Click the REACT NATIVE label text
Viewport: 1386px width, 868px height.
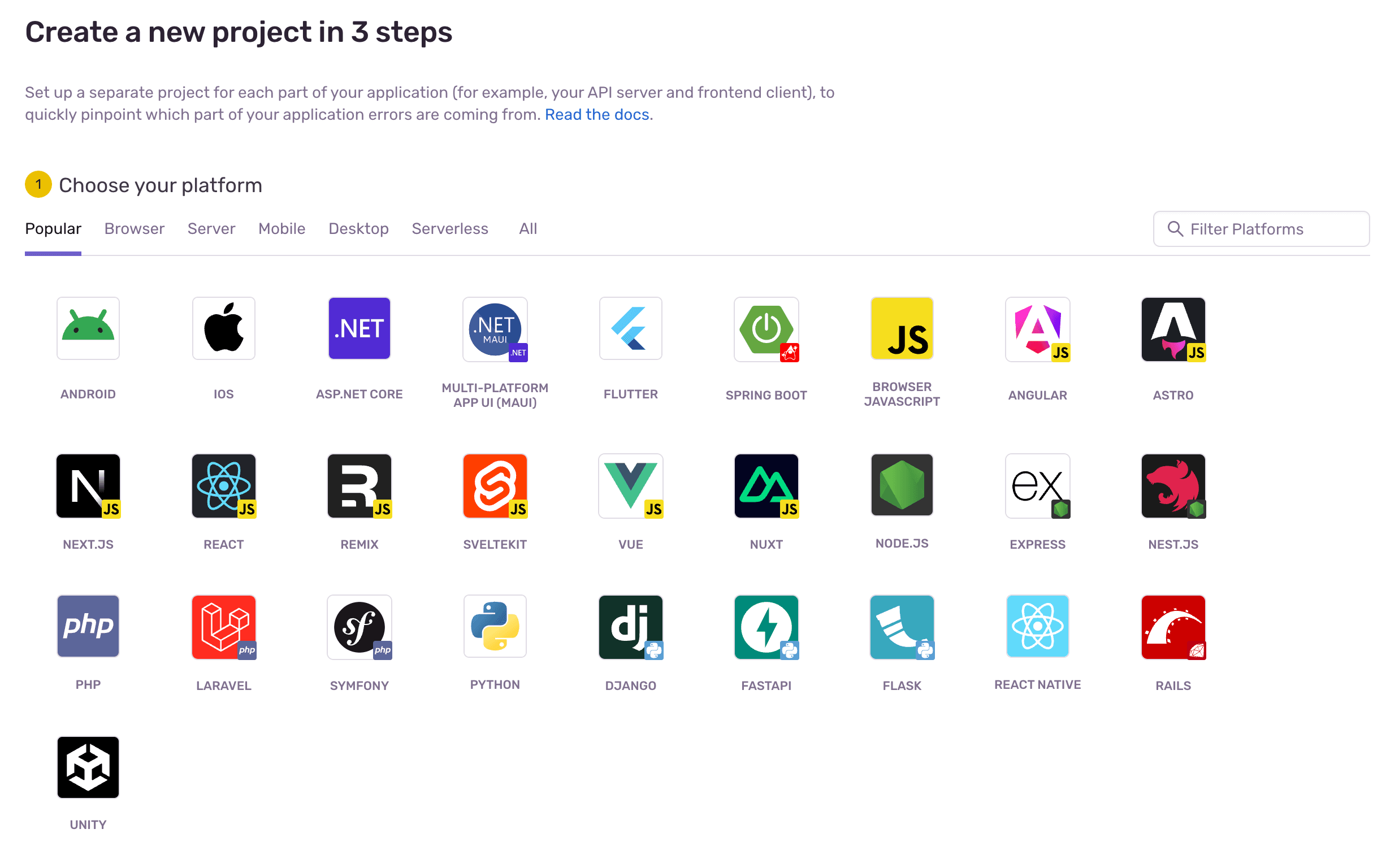pyautogui.click(x=1037, y=685)
